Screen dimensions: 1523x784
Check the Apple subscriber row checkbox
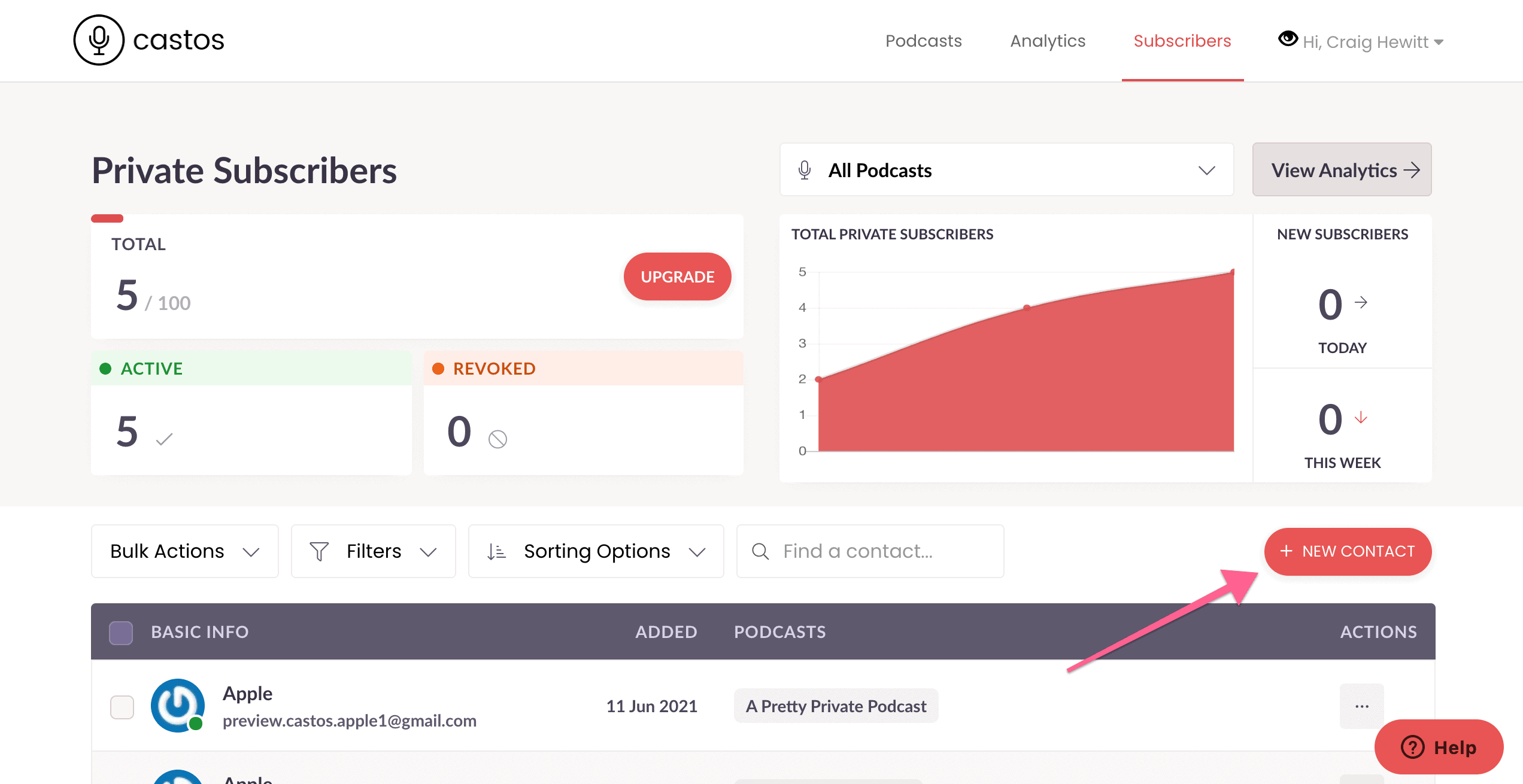[122, 707]
